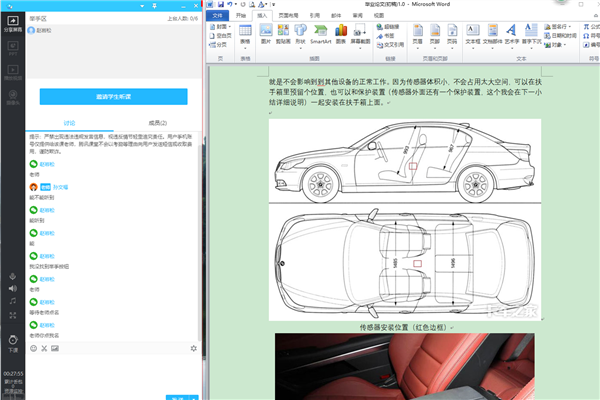Select the red car seat photo
The width and height of the screenshot is (600, 400).
pyautogui.click(x=405, y=366)
